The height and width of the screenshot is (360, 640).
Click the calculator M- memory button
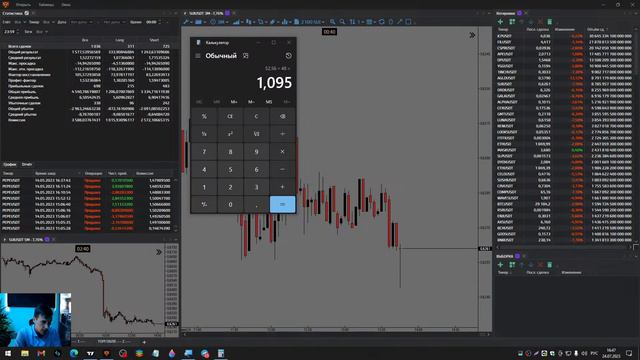[251, 102]
